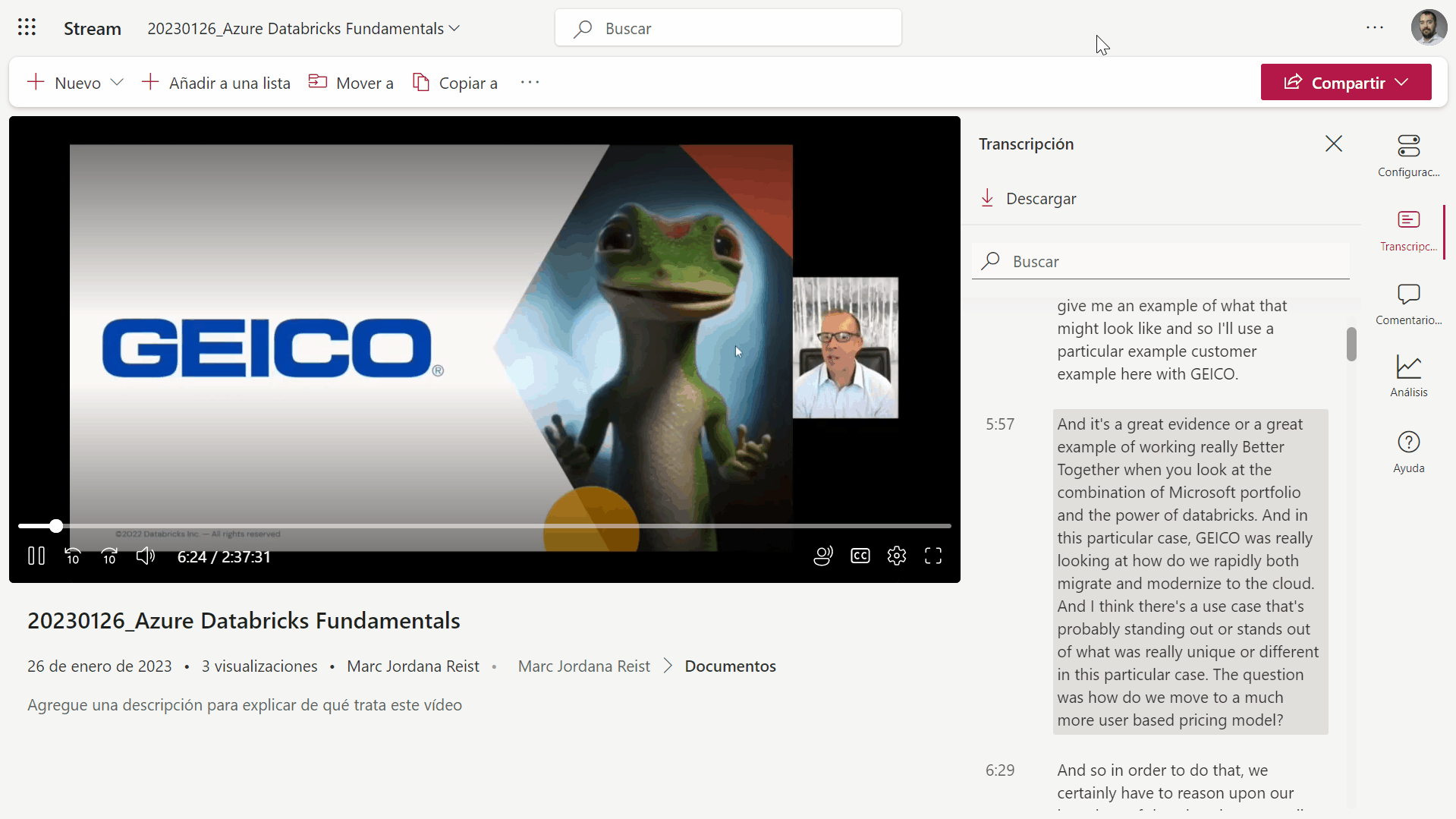Viewport: 1456px width, 819px height.
Task: Click the author Marc Jordana Reist link
Action: pyautogui.click(x=413, y=666)
